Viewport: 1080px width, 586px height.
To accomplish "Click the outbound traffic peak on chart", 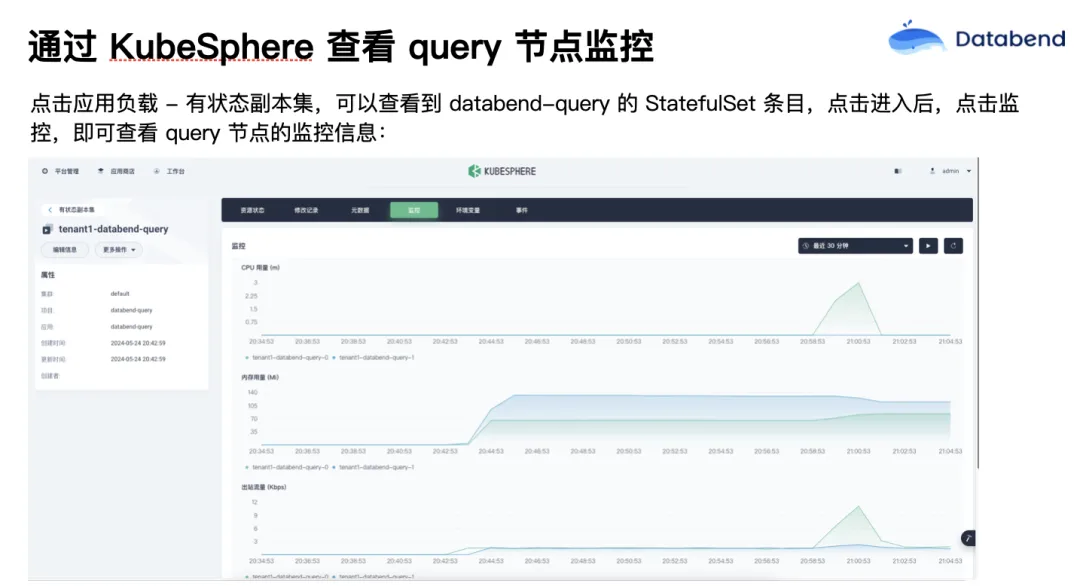I will [x=858, y=507].
